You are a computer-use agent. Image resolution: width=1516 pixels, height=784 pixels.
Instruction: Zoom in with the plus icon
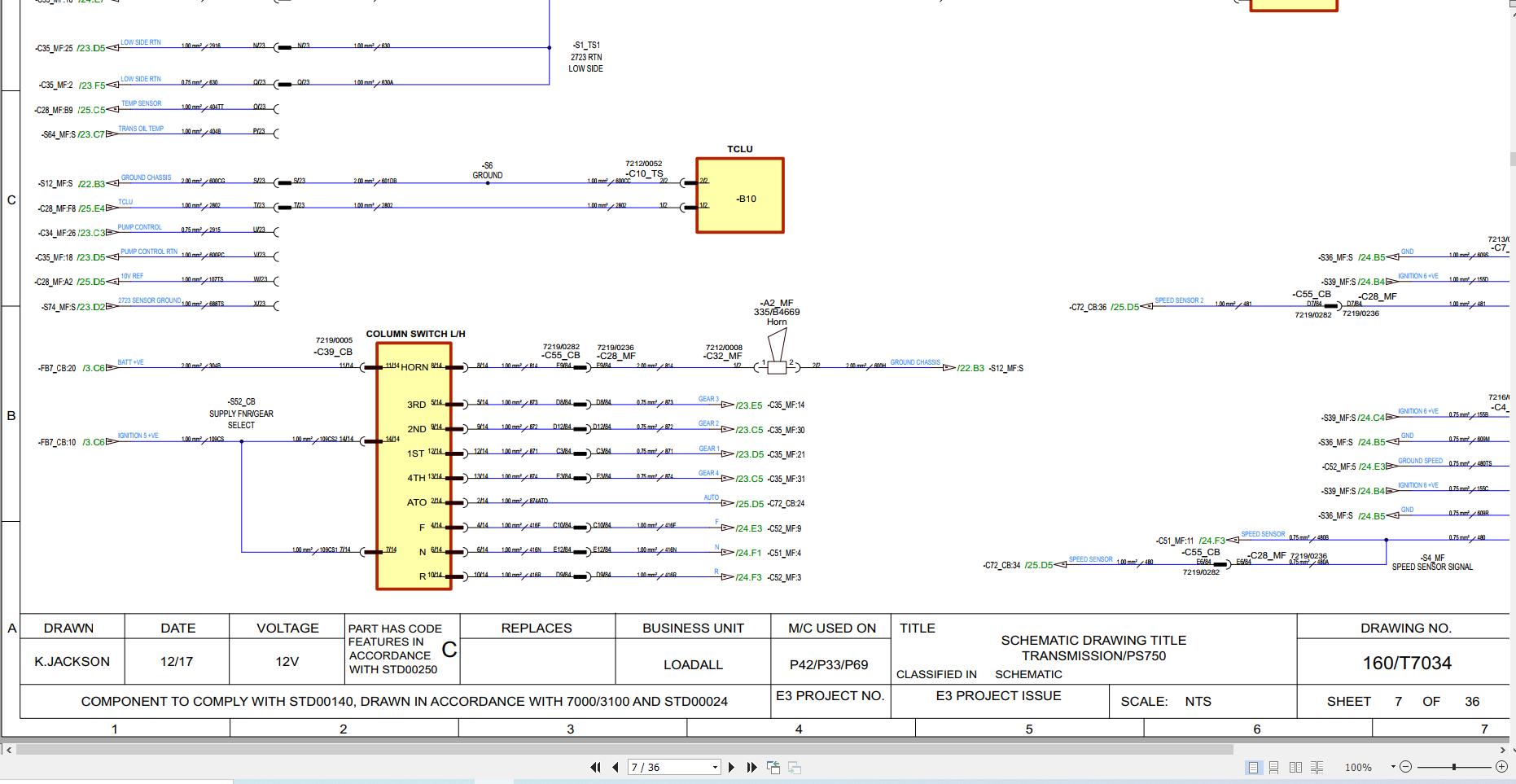(x=1502, y=767)
